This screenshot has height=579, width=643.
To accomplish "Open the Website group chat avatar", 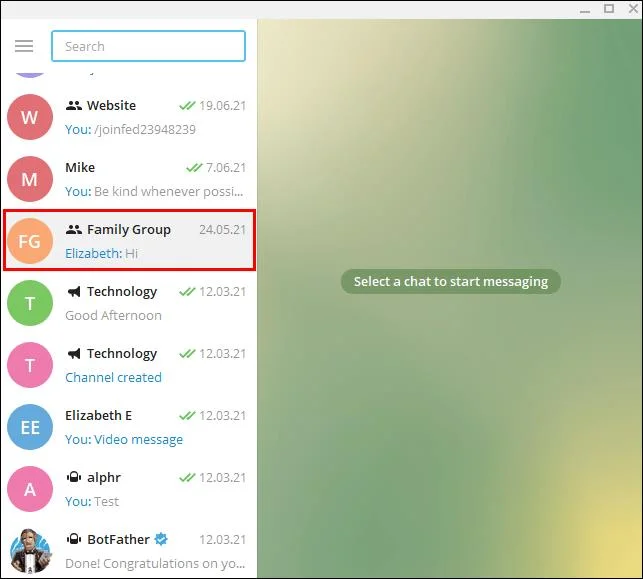I will (x=30, y=117).
